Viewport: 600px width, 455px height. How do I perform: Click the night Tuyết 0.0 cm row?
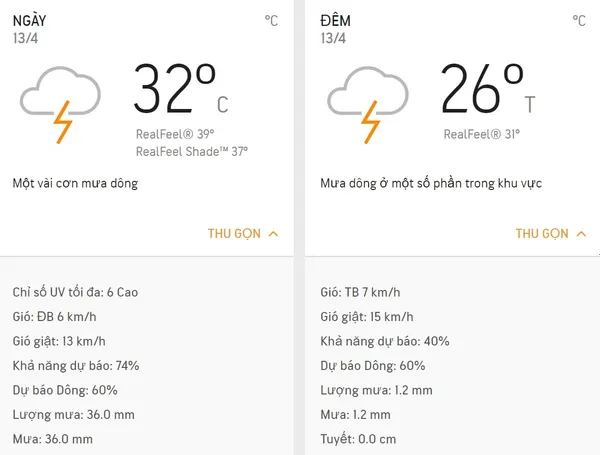pos(360,438)
